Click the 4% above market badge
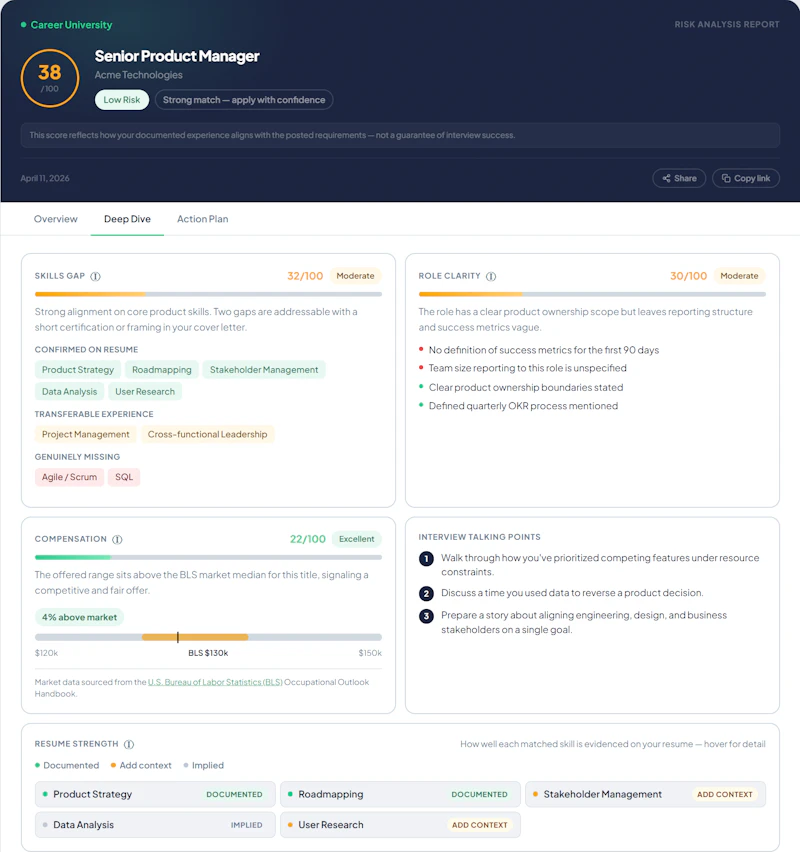 pyautogui.click(x=79, y=617)
